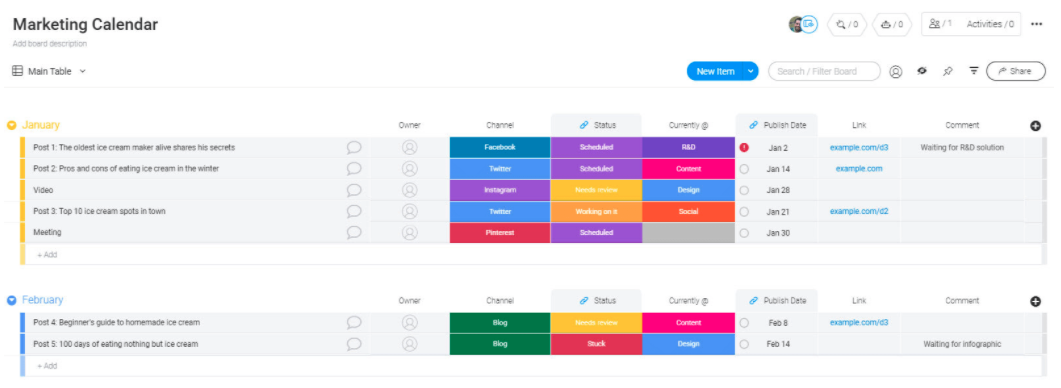This screenshot has width=1061, height=388.
Task: Change Facebook channel label for Post 1
Action: coord(500,147)
